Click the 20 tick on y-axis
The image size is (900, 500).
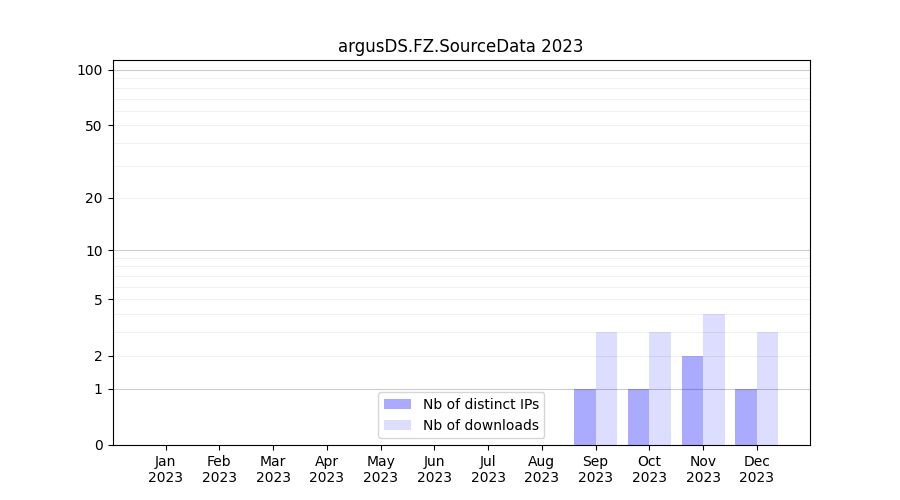pos(94,198)
